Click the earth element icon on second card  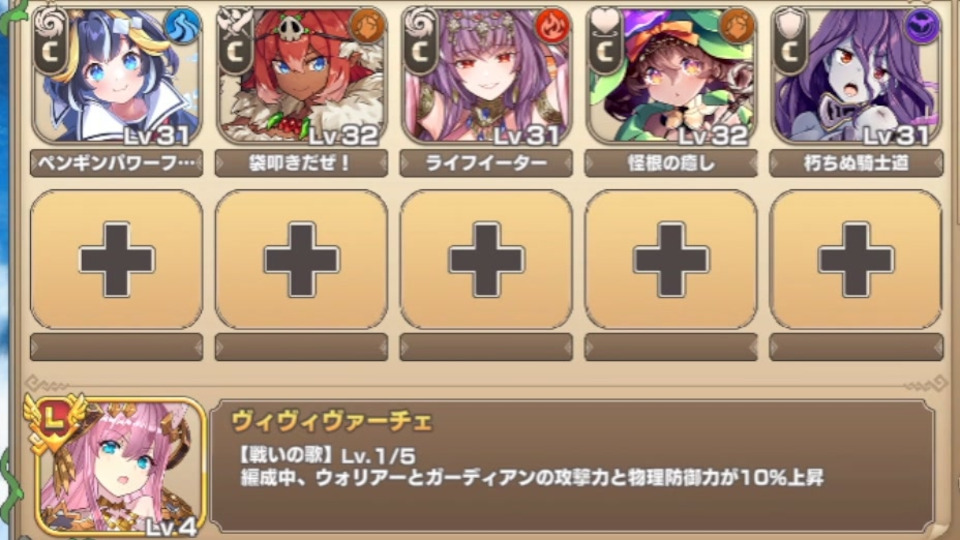pos(367,26)
